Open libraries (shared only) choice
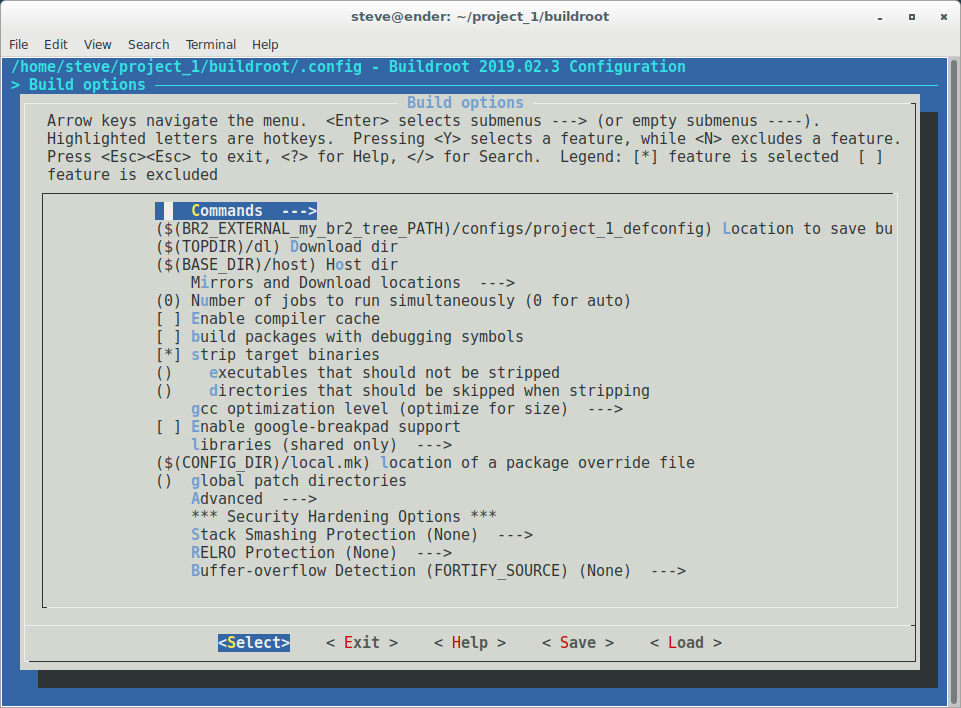The width and height of the screenshot is (961, 708). coord(320,445)
